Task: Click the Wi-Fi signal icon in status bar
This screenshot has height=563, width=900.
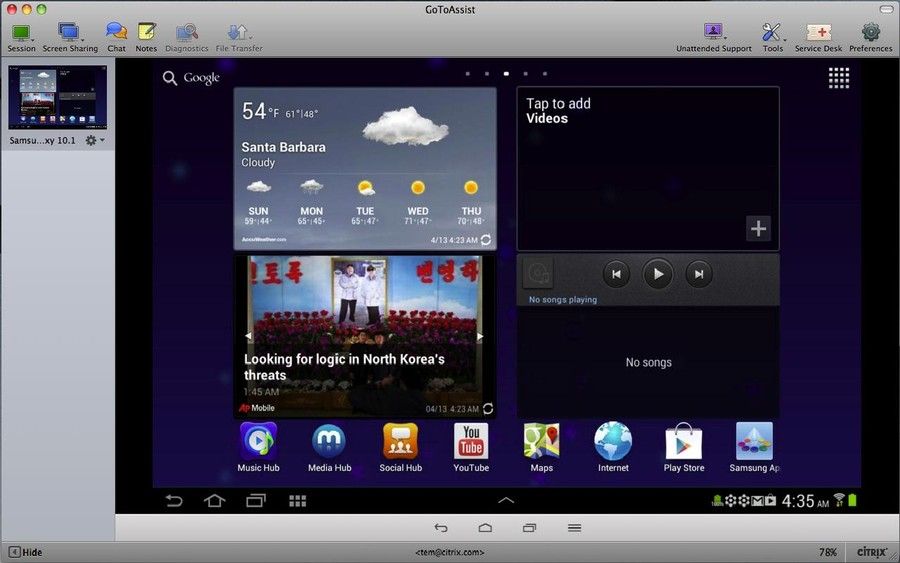Action: click(839, 500)
